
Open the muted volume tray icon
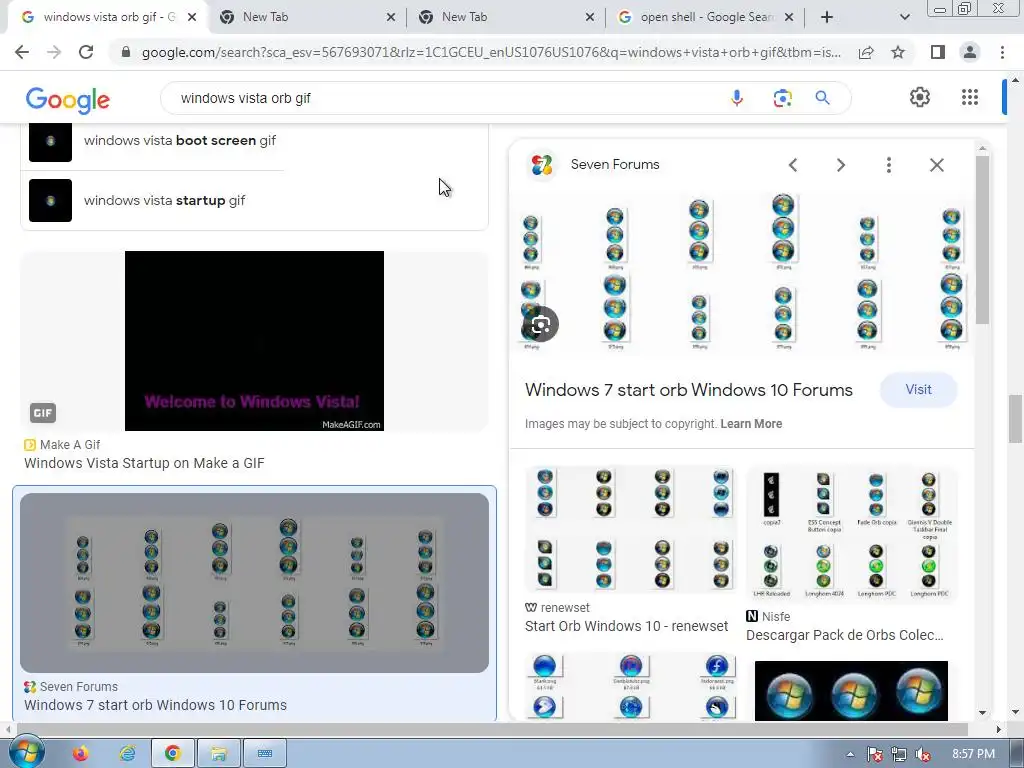(x=923, y=754)
